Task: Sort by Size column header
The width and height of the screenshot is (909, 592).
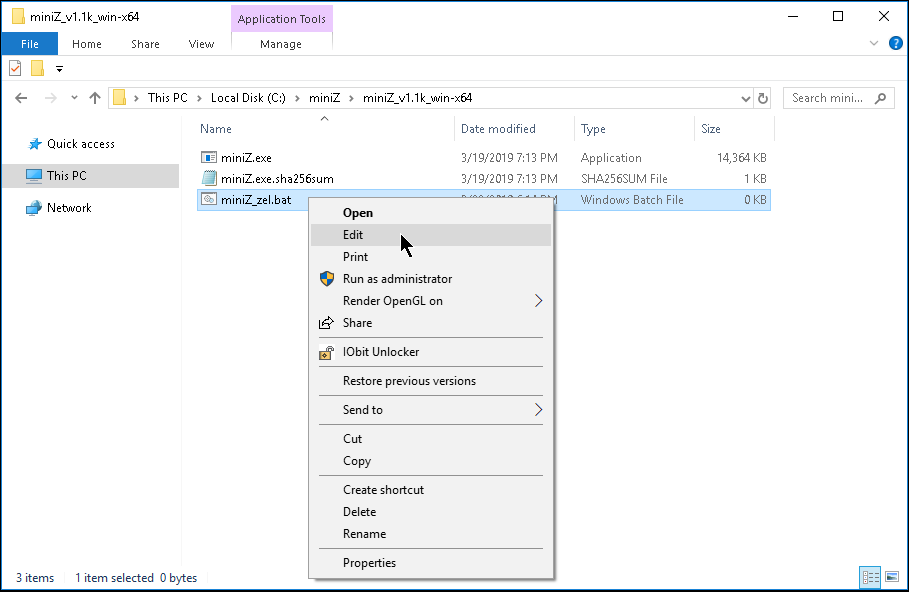Action: click(x=711, y=129)
